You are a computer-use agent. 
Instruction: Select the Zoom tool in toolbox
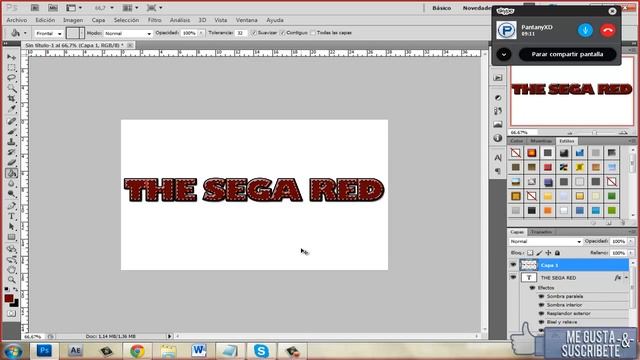coord(11,280)
